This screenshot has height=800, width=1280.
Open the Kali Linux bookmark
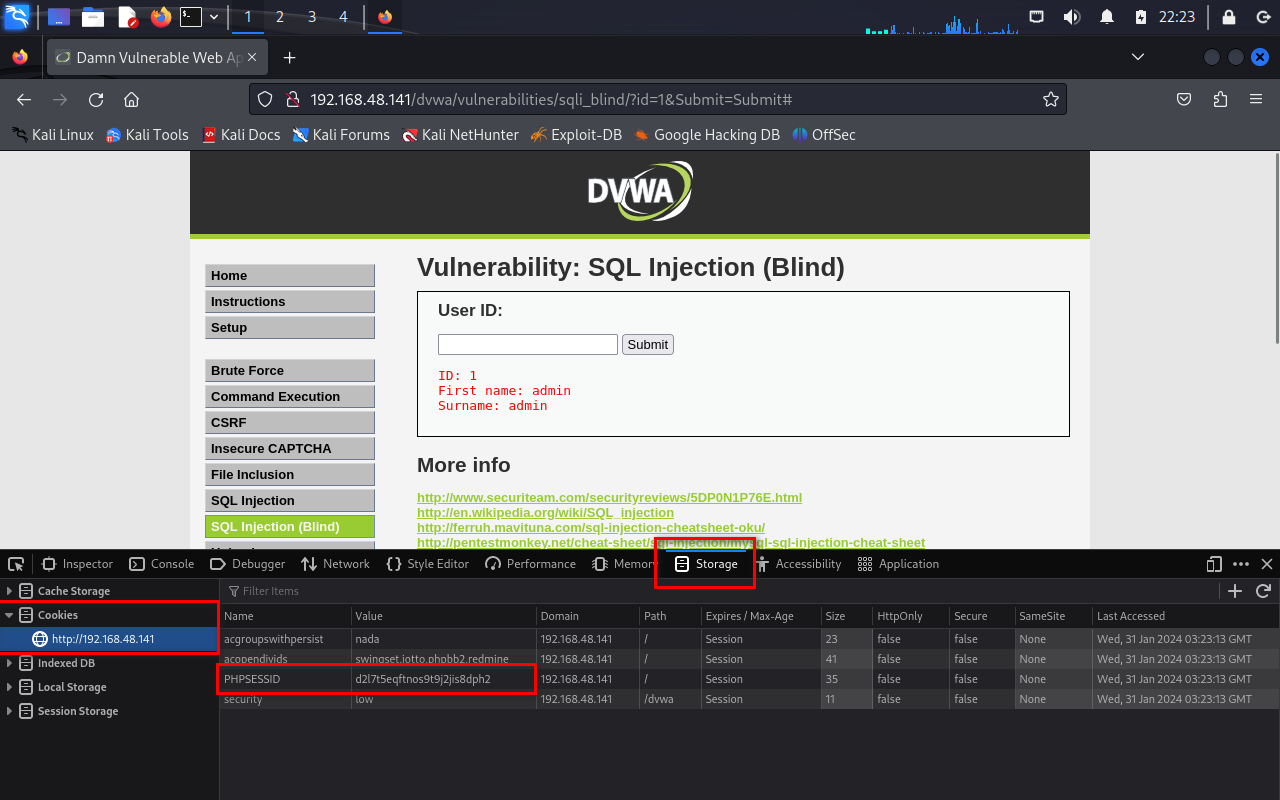pyautogui.click(x=52, y=134)
